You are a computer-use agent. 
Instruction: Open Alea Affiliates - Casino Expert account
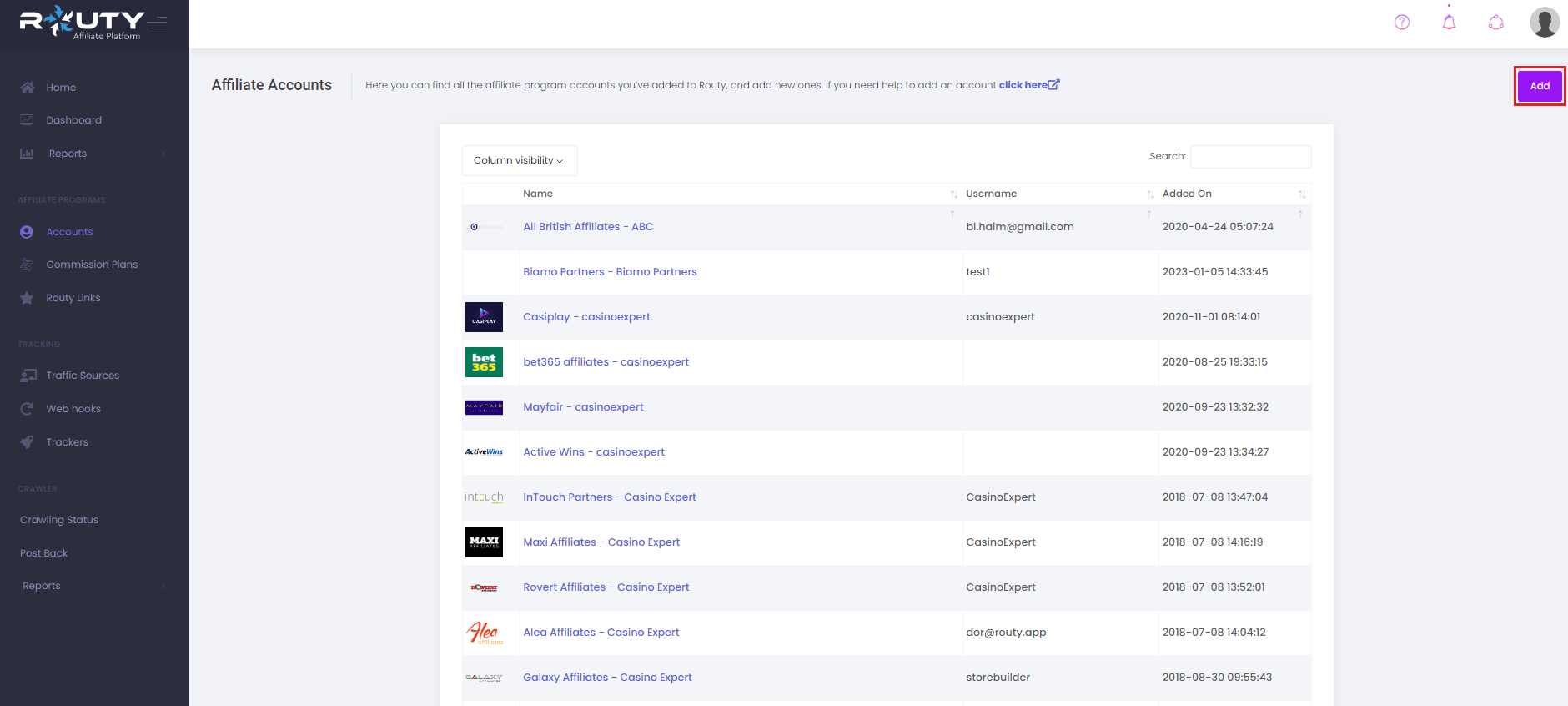pos(601,633)
